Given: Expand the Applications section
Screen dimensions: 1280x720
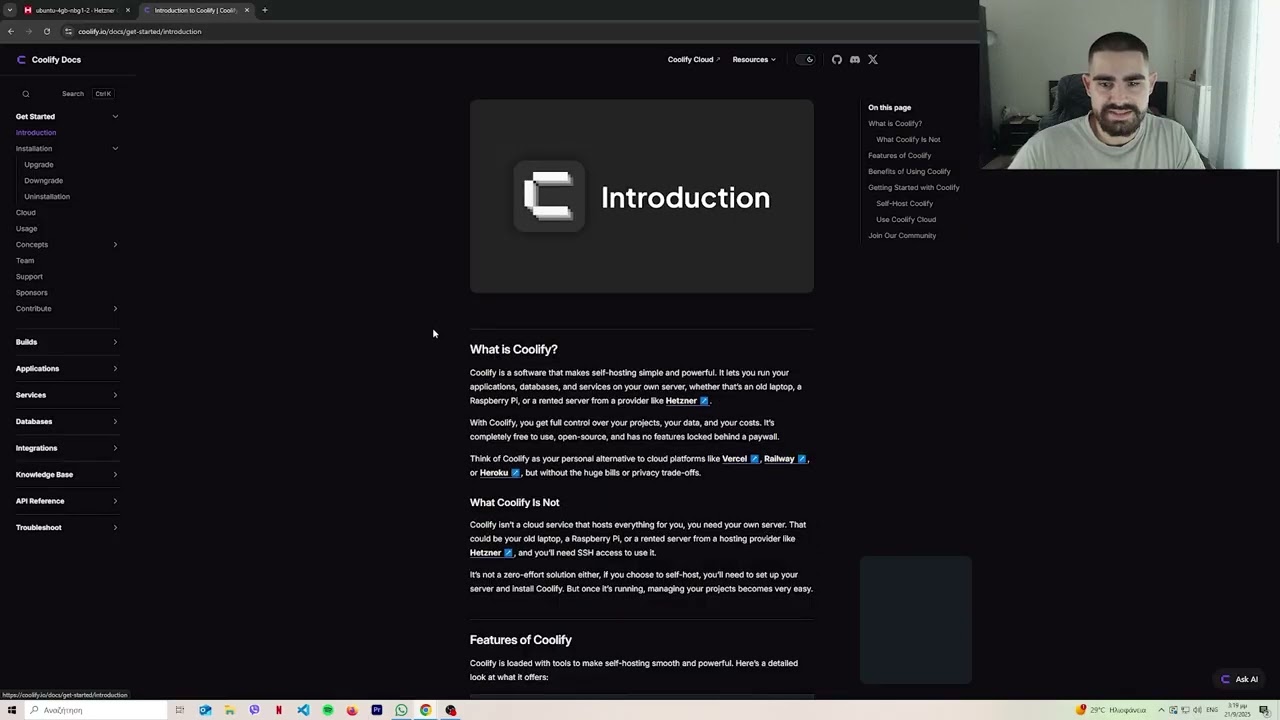Looking at the screenshot, I should click(x=66, y=369).
